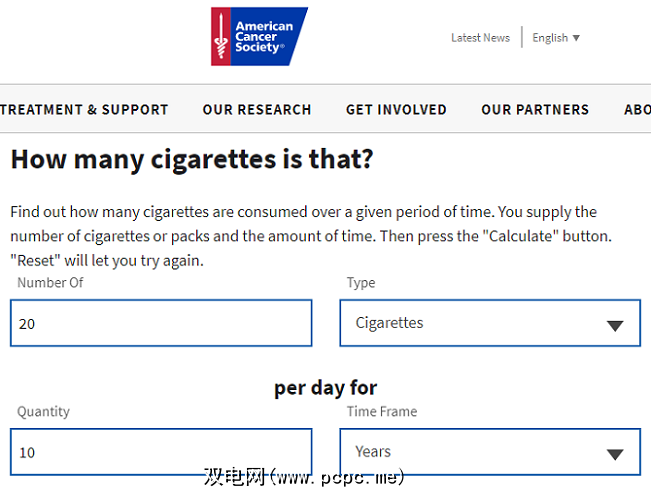Screen dimensions: 651x500
Task: Expand the English language selector
Action: point(556,38)
